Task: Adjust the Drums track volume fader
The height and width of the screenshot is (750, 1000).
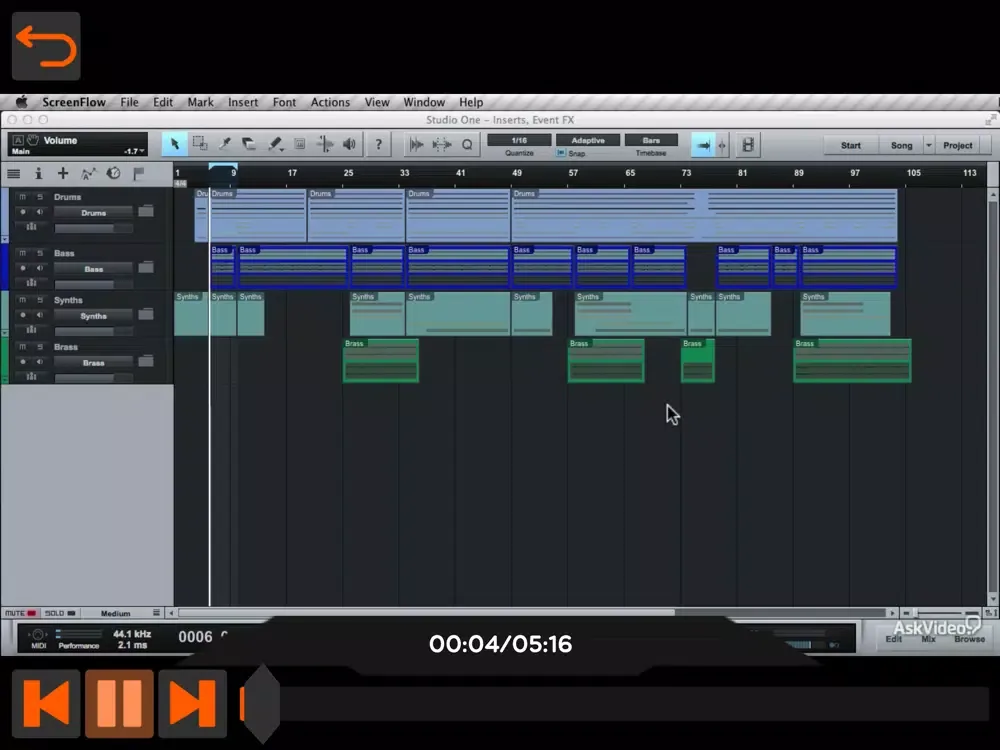Action: 94,228
